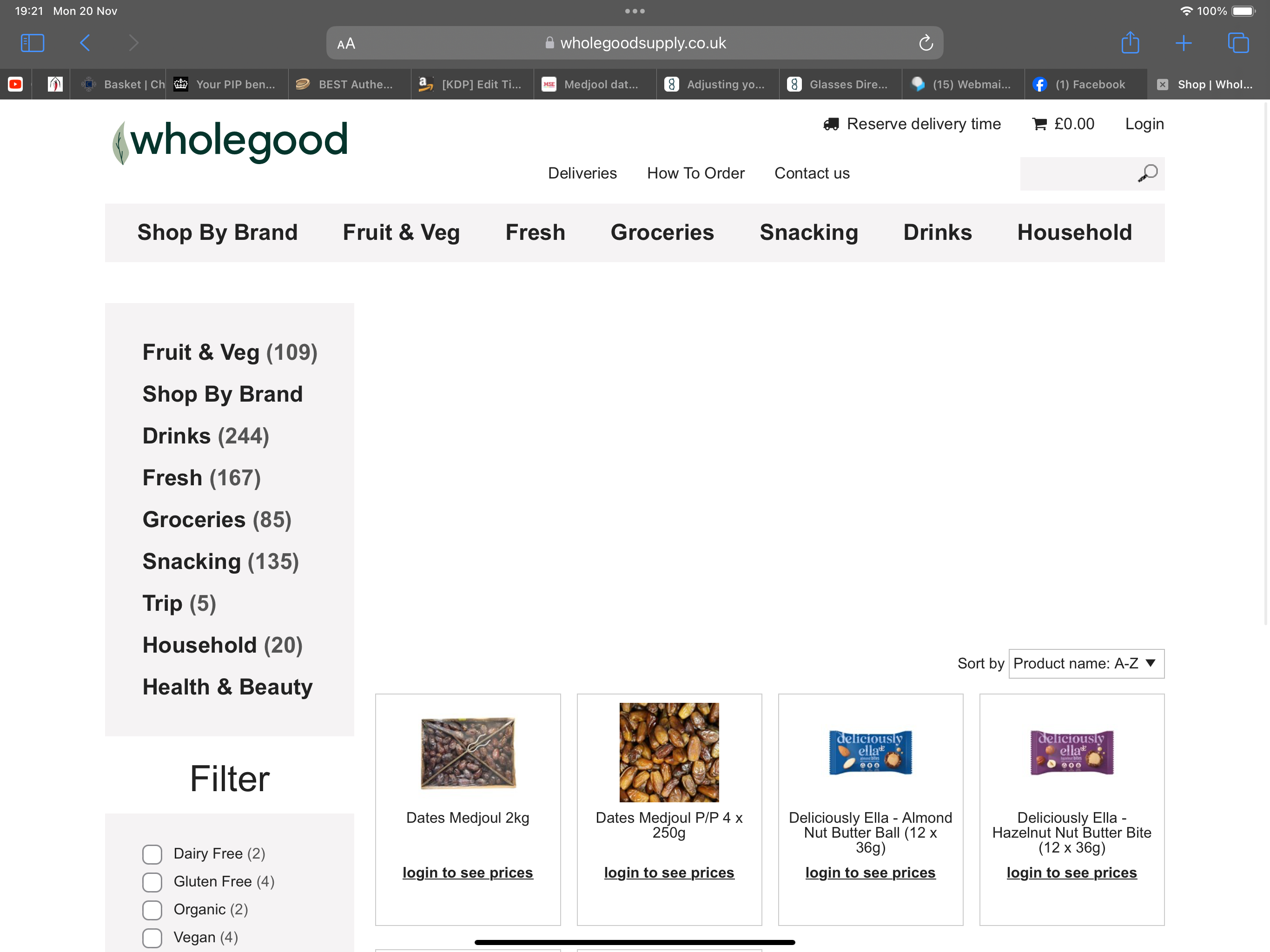
Task: Open Dates Medjoul 2kg product image
Action: click(468, 754)
